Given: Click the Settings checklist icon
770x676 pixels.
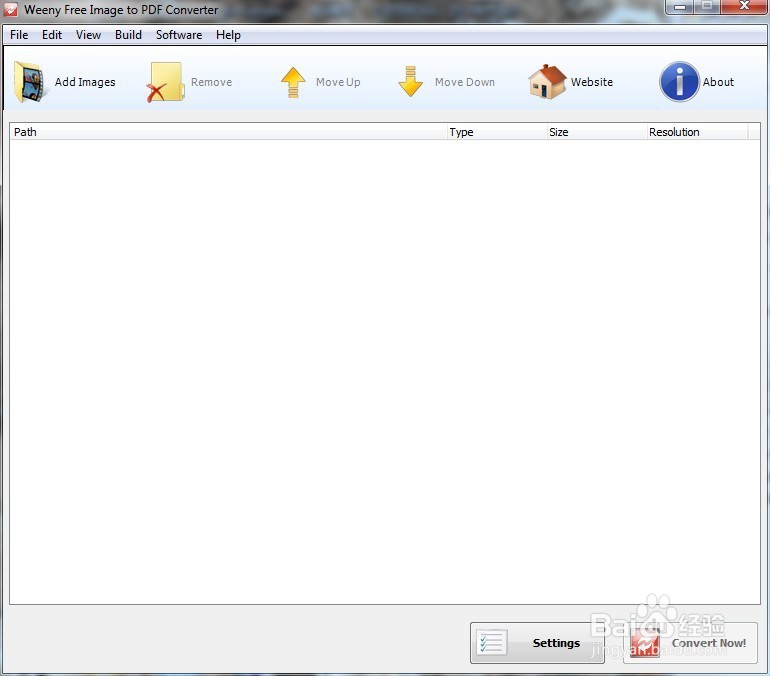Looking at the screenshot, I should tap(492, 643).
